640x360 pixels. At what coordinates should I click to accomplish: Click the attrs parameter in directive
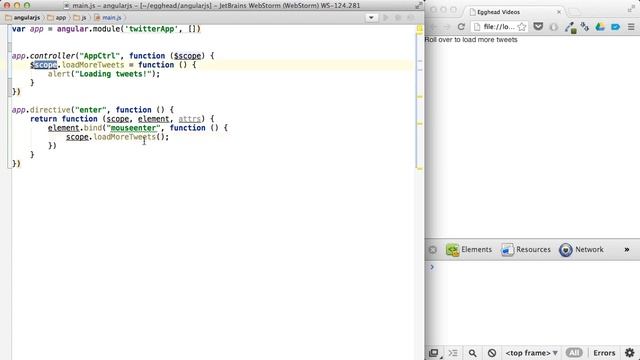(x=190, y=119)
